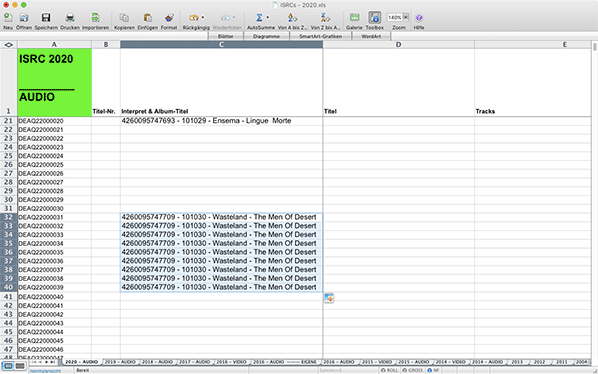The width and height of the screenshot is (598, 374).
Task: Open the Galerie icon
Action: tap(354, 18)
